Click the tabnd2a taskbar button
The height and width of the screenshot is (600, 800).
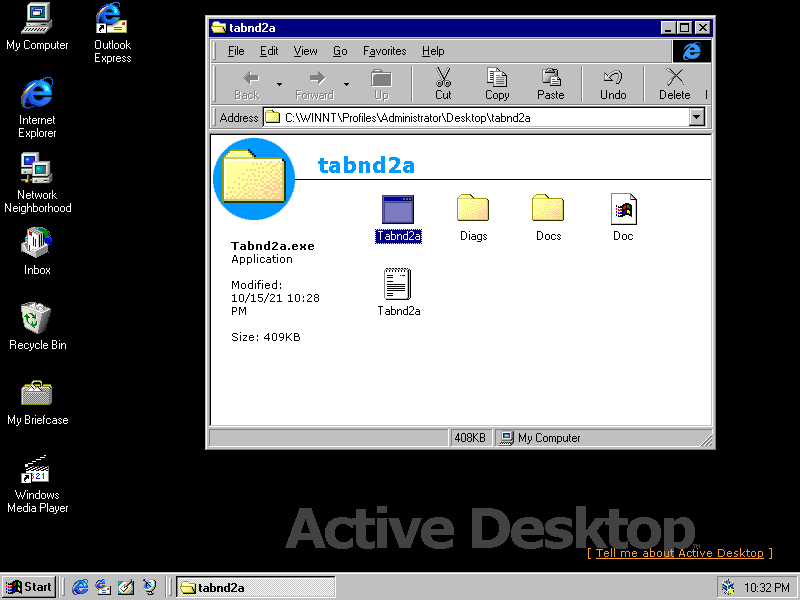click(256, 587)
